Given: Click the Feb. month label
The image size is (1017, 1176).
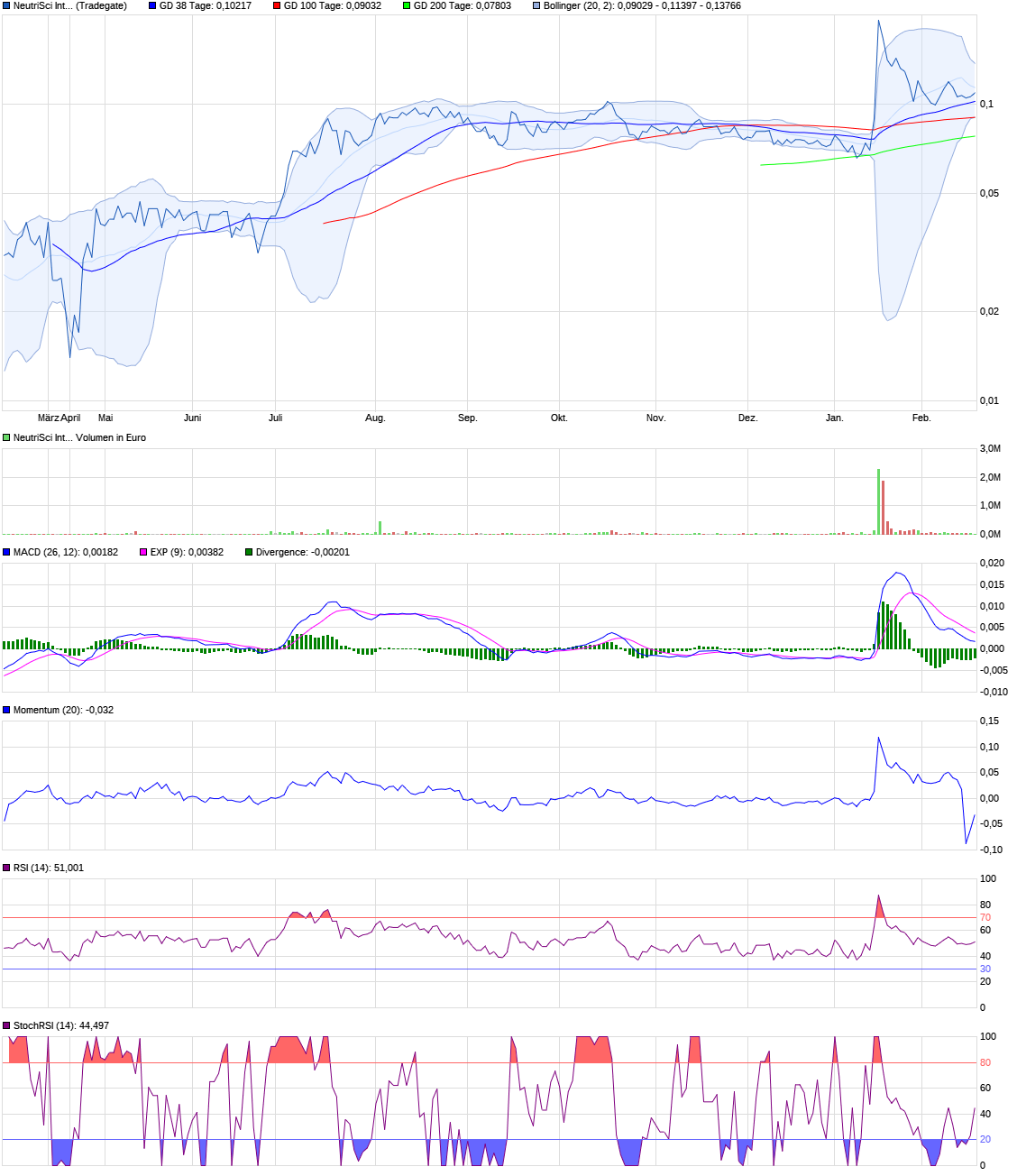Looking at the screenshot, I should pyautogui.click(x=921, y=418).
